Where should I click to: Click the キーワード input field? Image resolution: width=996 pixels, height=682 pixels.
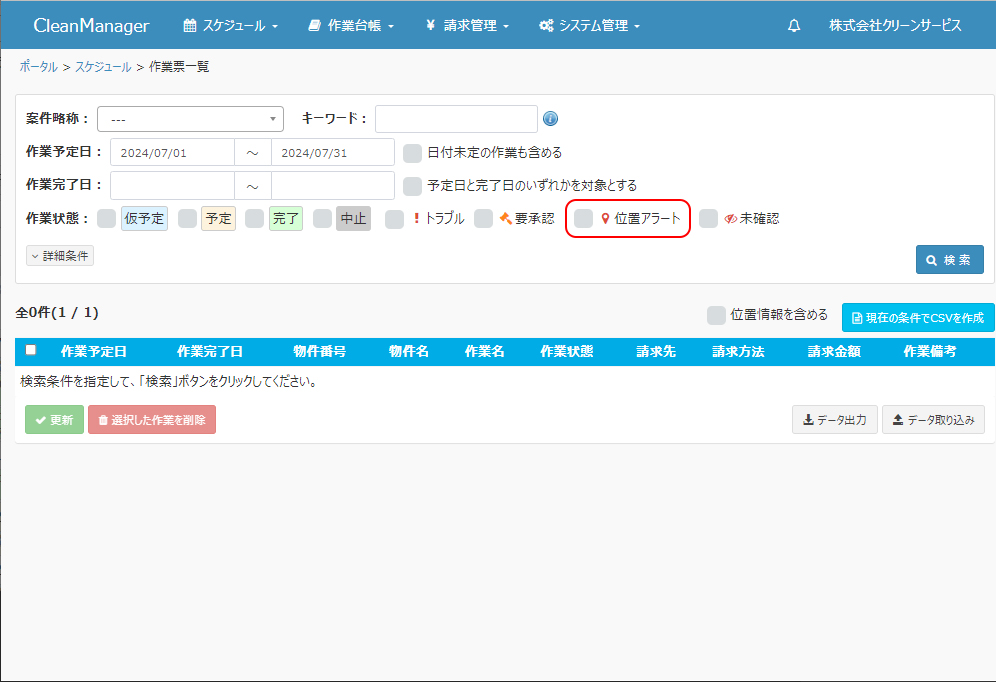click(x=456, y=119)
